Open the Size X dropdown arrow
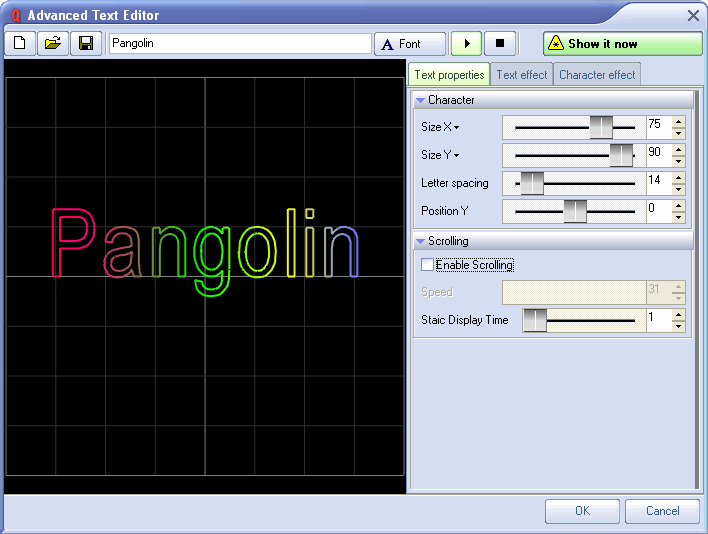The image size is (708, 534). click(457, 127)
